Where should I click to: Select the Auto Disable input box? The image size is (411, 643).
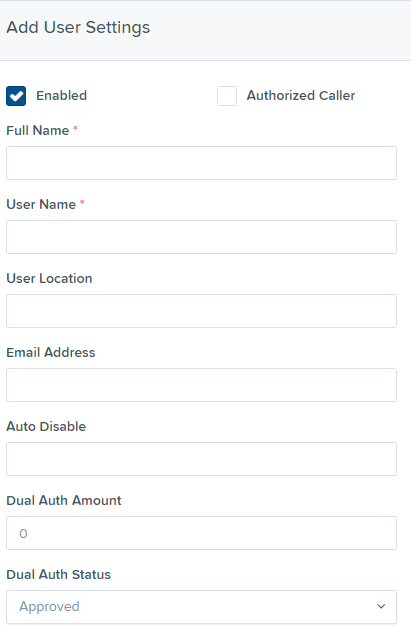click(201, 459)
